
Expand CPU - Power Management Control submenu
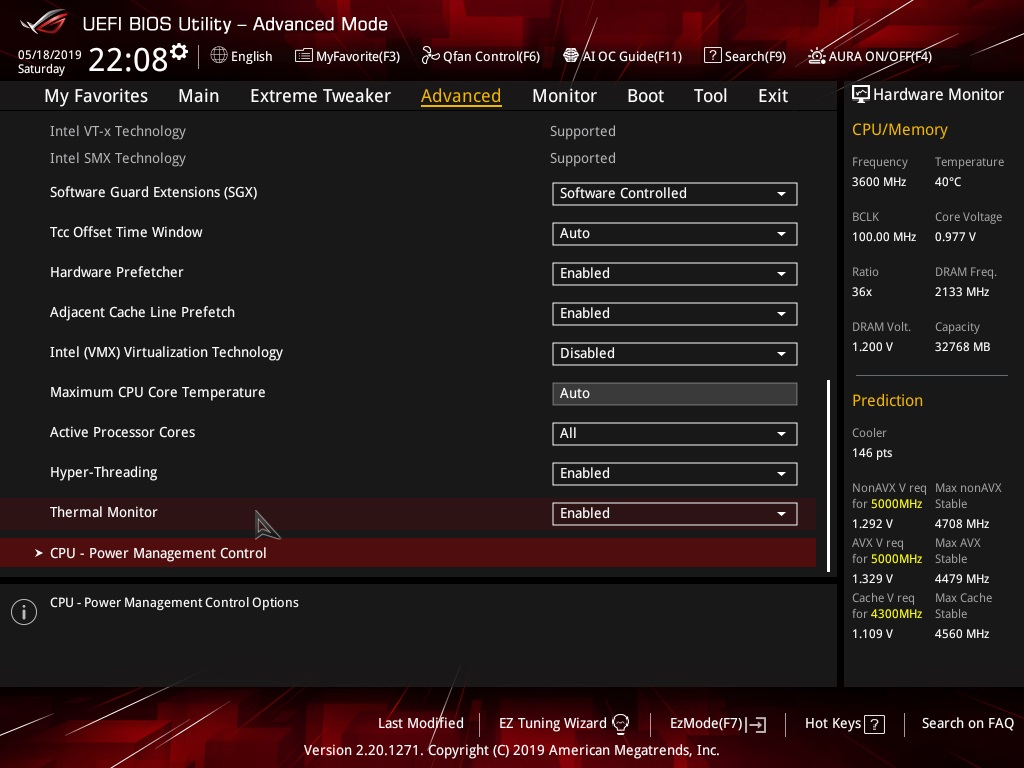point(408,553)
